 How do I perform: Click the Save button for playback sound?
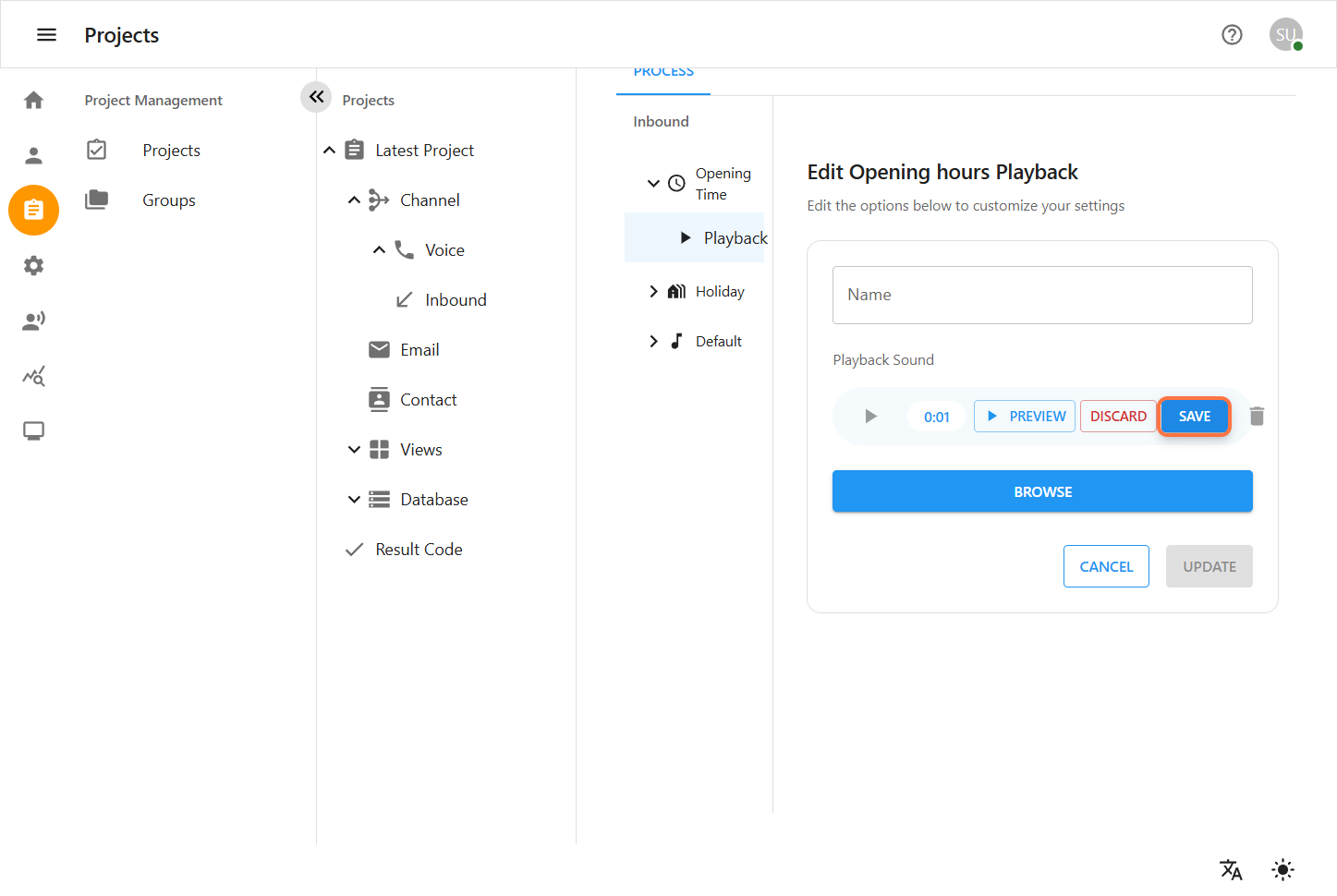[1194, 417]
